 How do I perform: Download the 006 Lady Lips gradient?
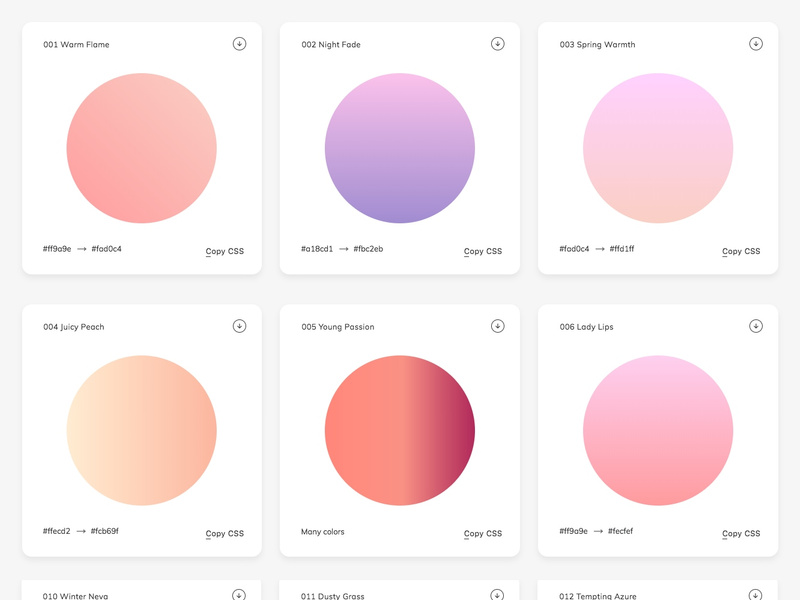click(x=756, y=326)
